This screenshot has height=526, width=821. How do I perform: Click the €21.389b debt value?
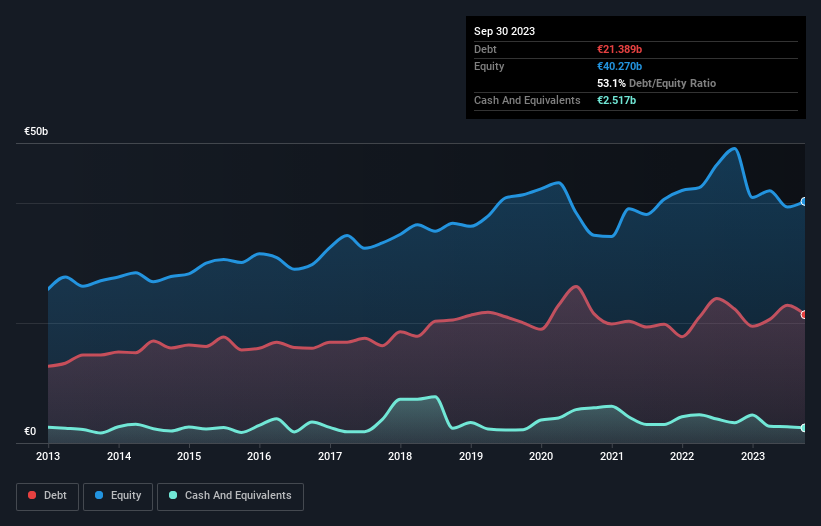(619, 49)
